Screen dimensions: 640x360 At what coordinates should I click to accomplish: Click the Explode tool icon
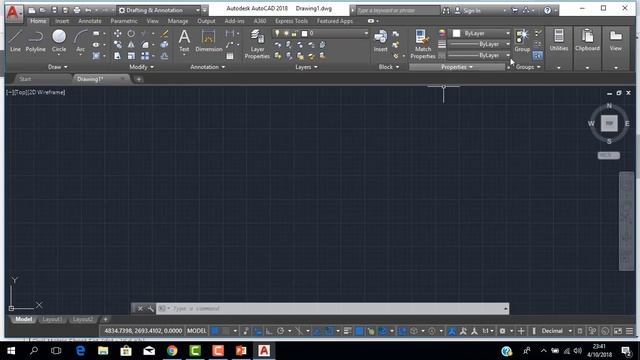pos(164,44)
